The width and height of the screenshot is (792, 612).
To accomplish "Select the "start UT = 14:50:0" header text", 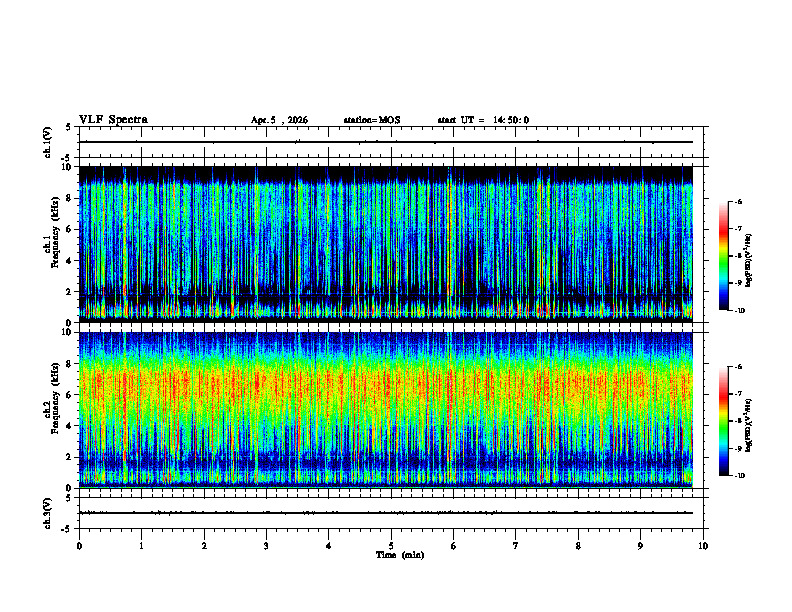I will 483,120.
